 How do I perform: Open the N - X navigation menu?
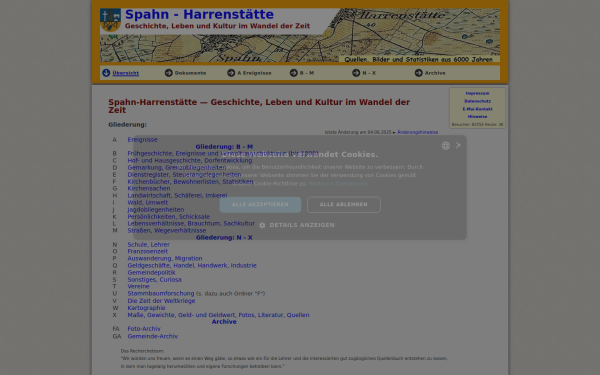point(369,73)
